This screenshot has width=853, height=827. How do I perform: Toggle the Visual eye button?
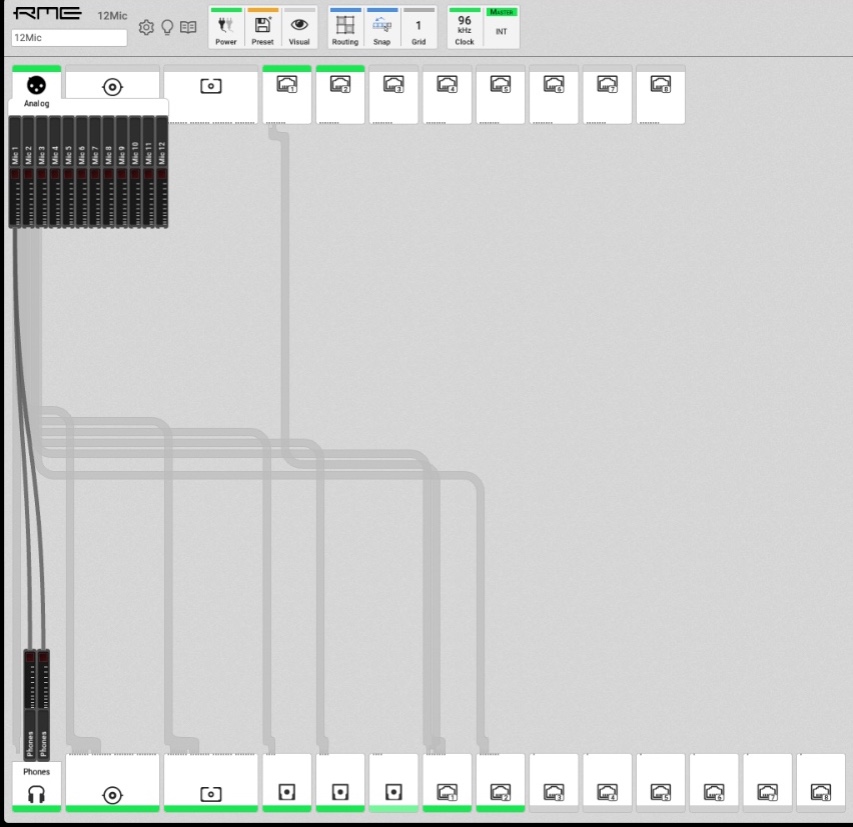[299, 29]
